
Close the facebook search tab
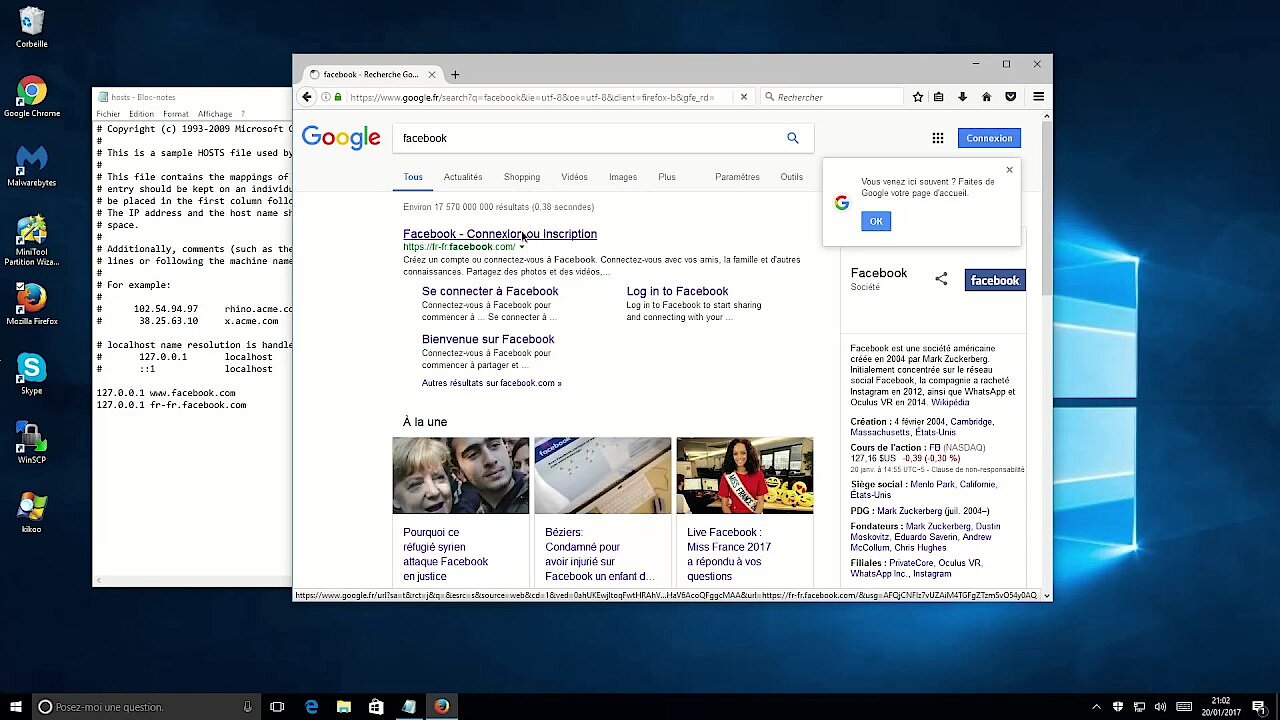coord(432,74)
